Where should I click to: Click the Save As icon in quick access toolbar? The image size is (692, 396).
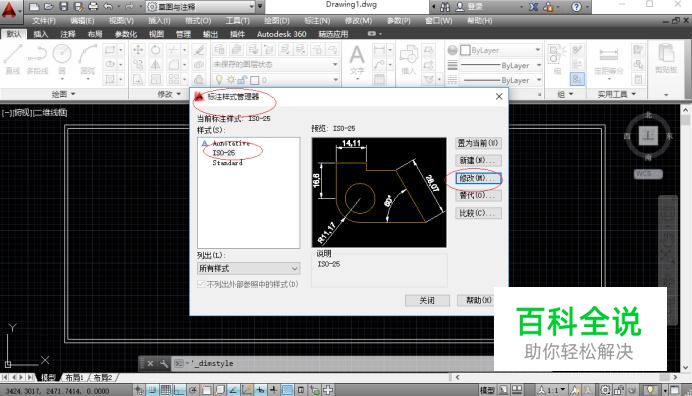(78, 7)
